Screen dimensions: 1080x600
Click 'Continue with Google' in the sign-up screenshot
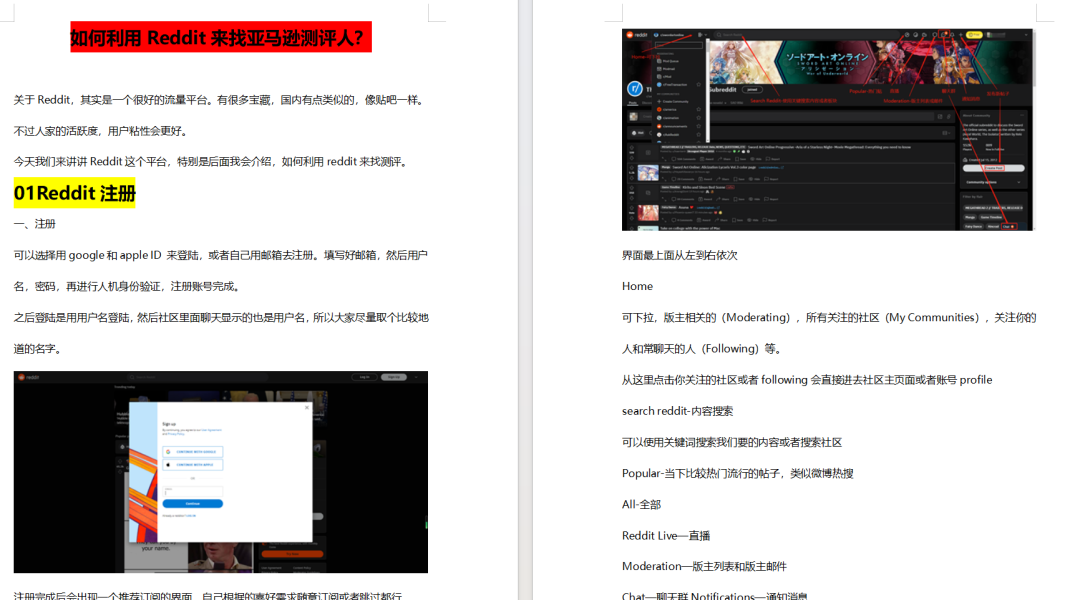(x=193, y=452)
